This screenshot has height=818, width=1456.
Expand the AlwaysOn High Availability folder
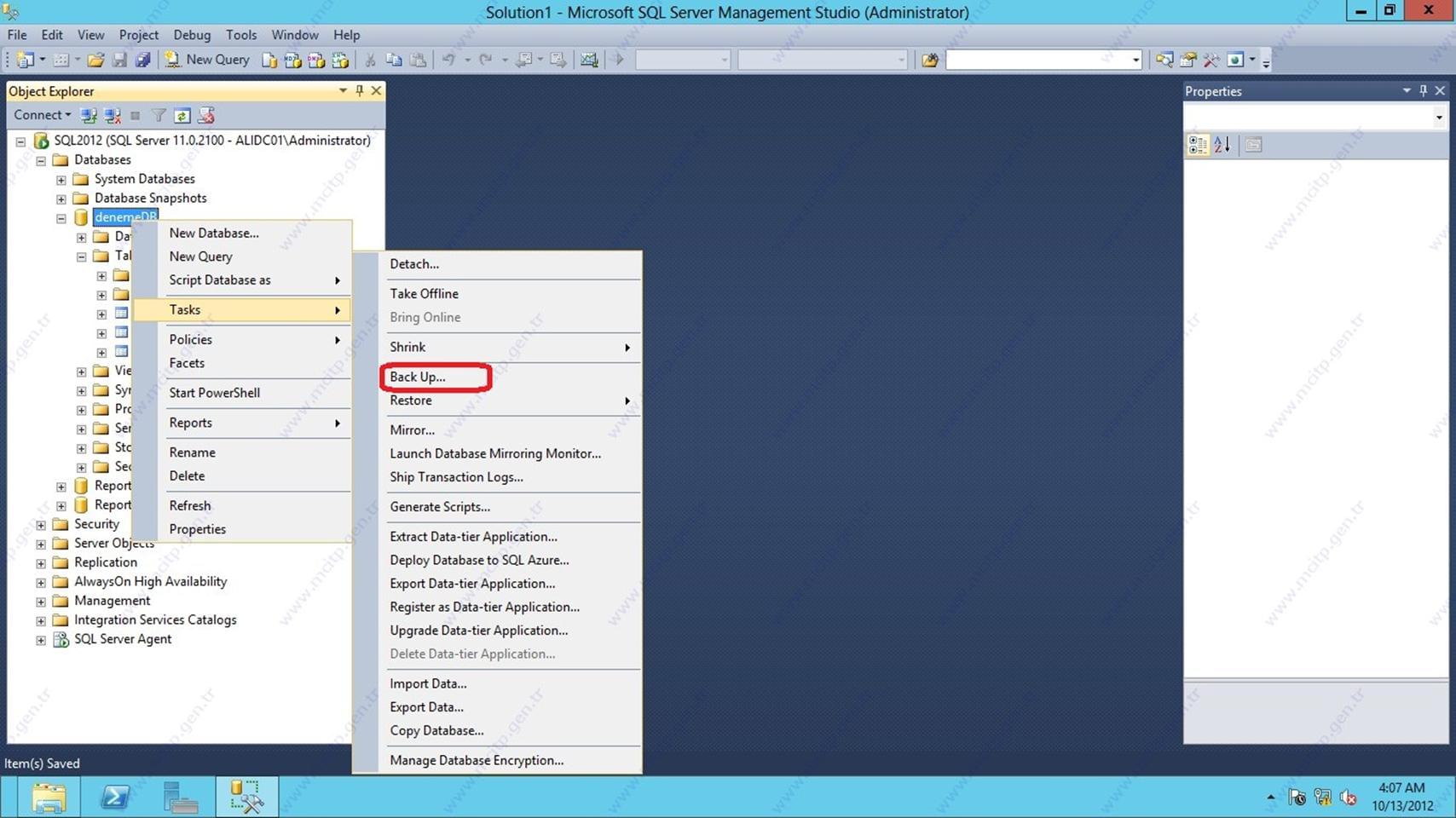(41, 583)
